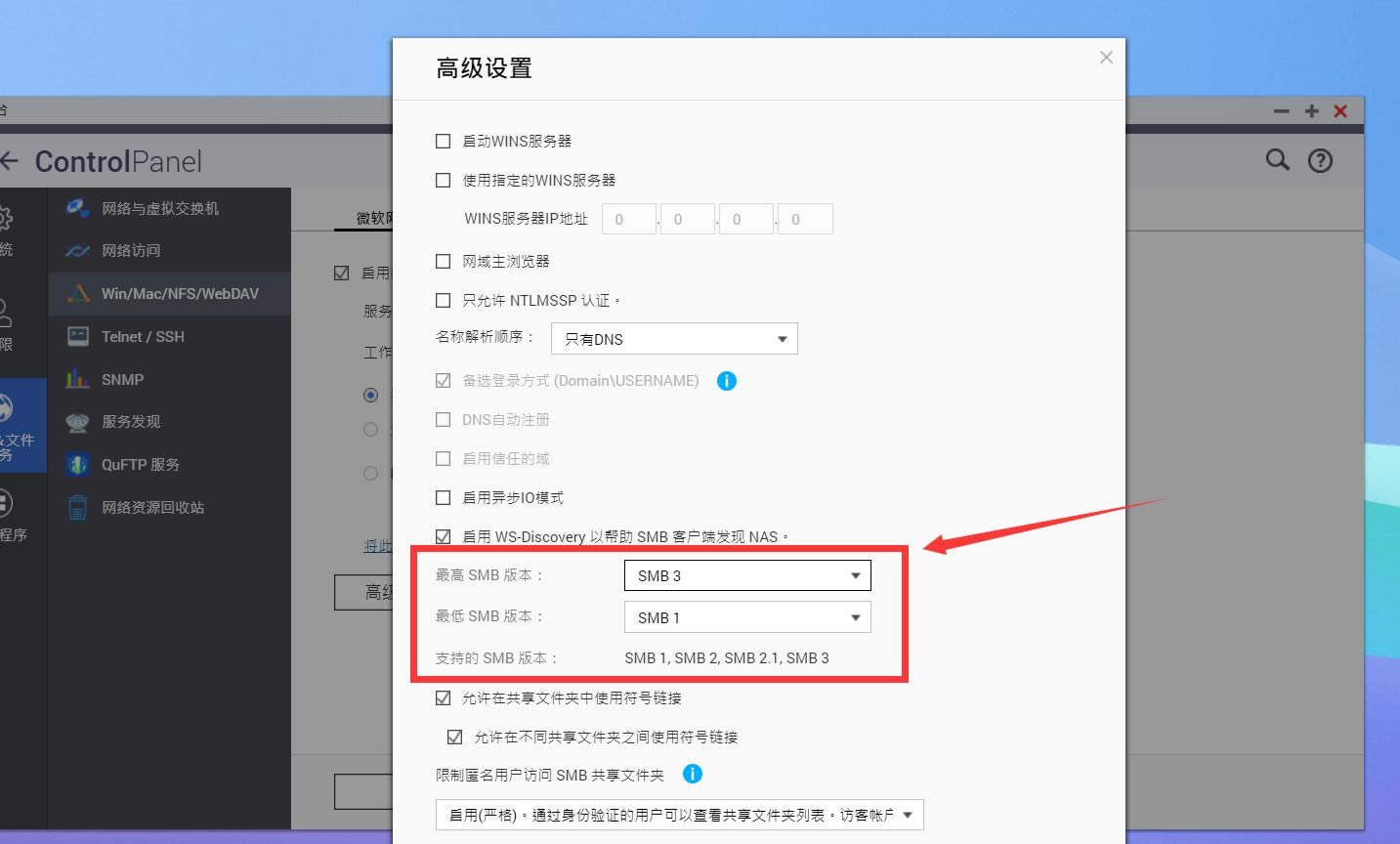Go back with ControlPanel arrow
1400x844 pixels.
click(x=10, y=161)
